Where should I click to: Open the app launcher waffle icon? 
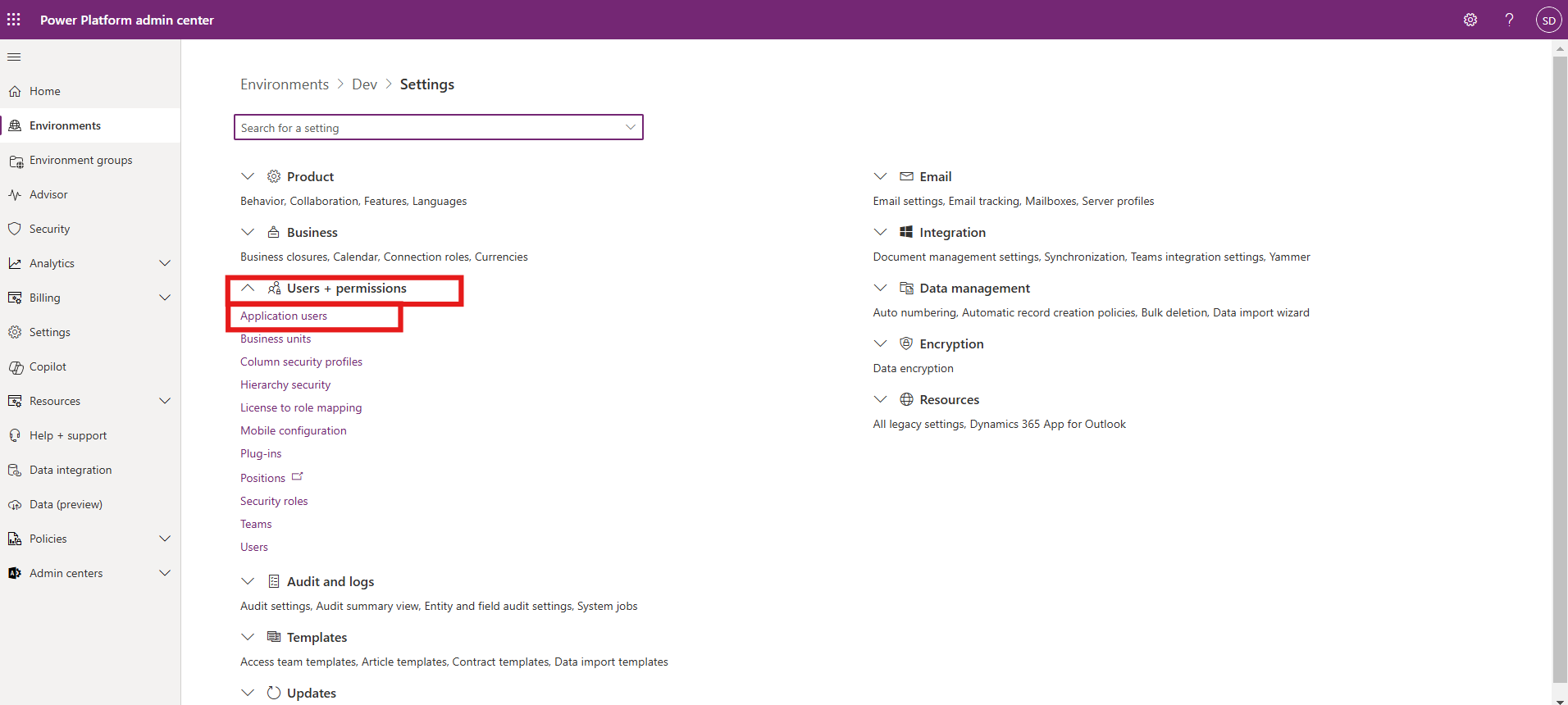14,20
